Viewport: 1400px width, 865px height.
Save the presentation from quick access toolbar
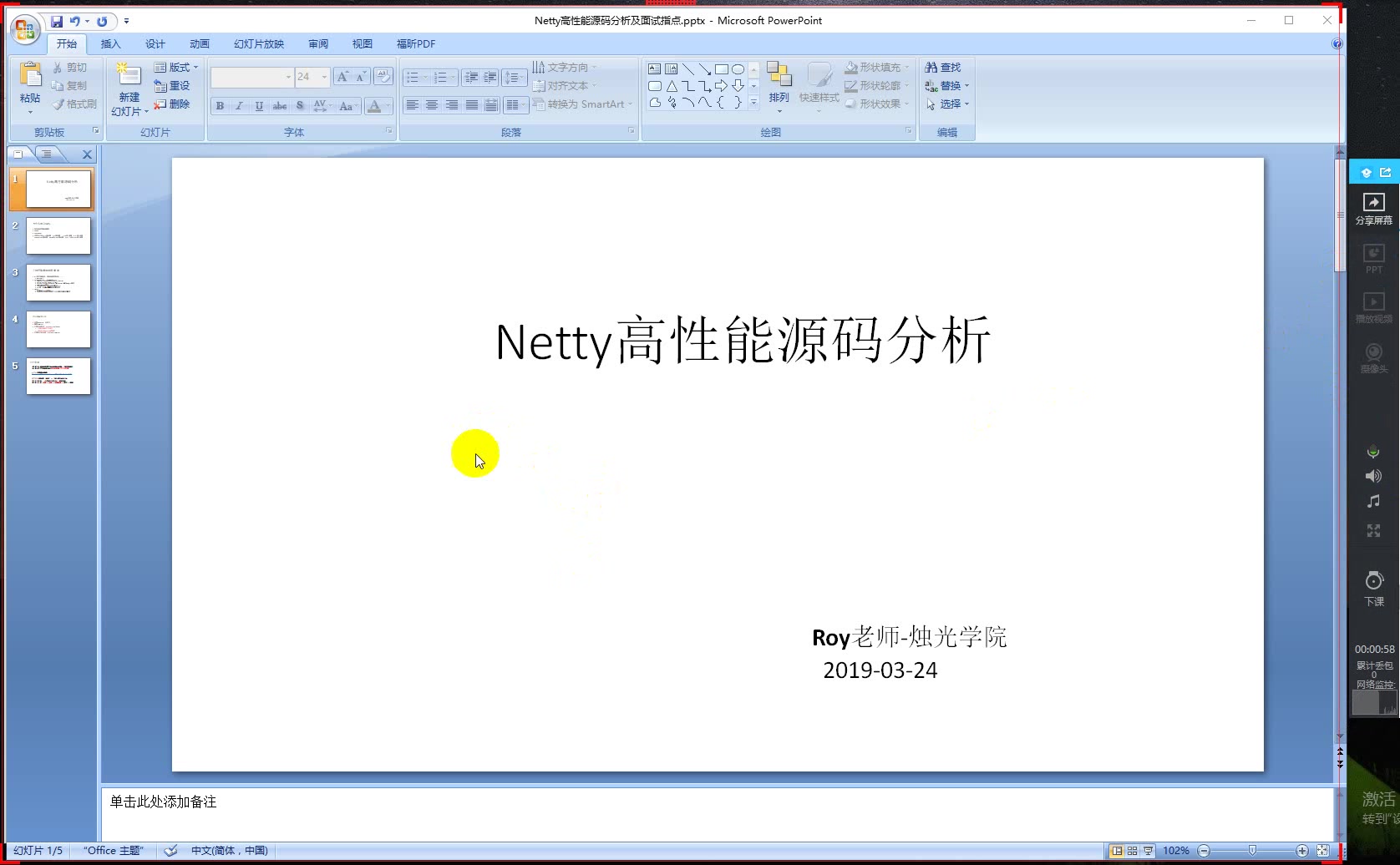click(x=57, y=21)
